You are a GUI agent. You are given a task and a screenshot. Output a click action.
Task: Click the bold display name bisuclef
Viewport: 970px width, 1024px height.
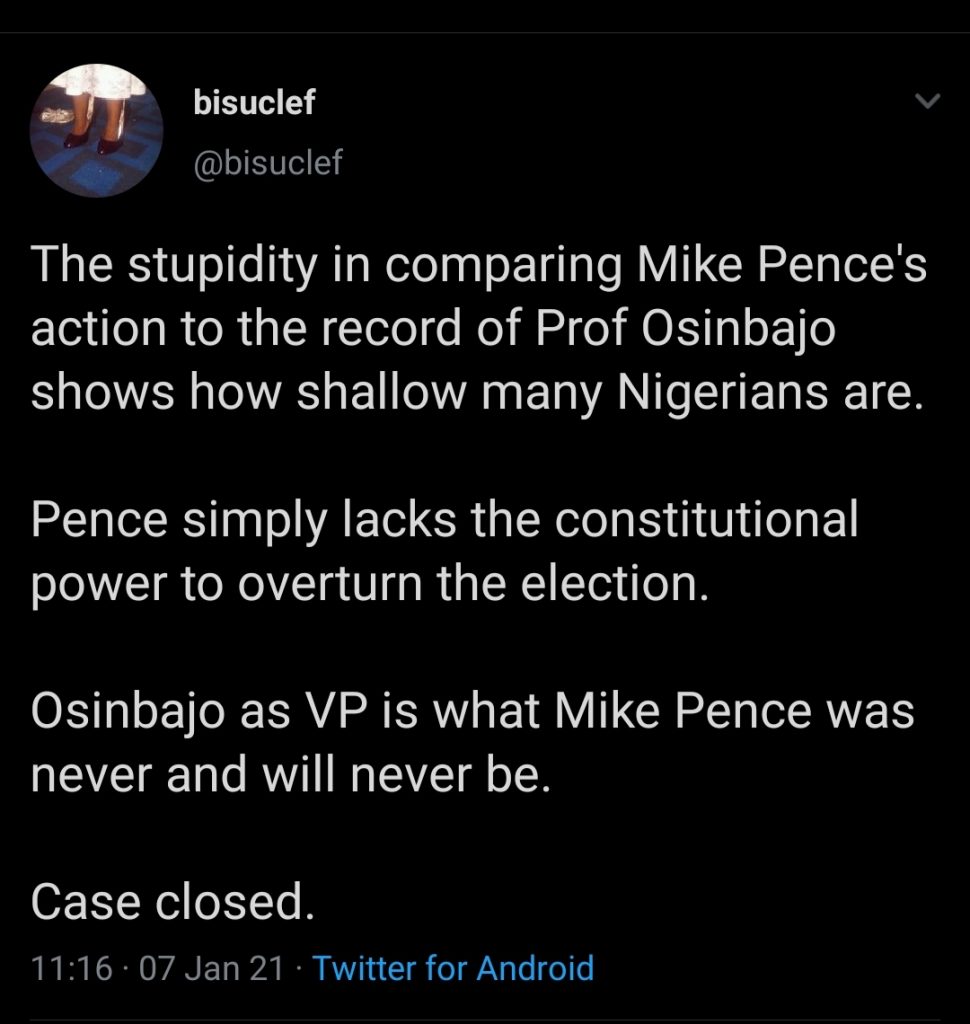[x=253, y=102]
